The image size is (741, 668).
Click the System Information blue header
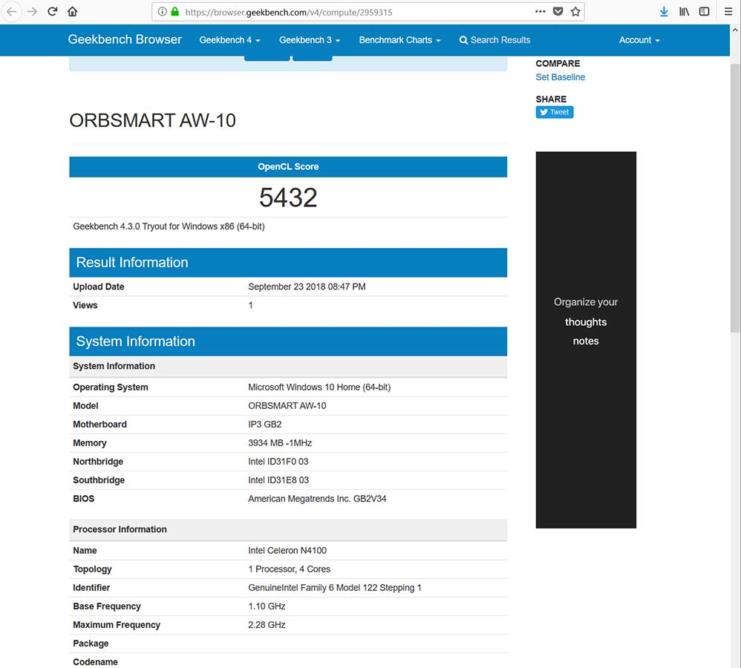pyautogui.click(x=288, y=342)
